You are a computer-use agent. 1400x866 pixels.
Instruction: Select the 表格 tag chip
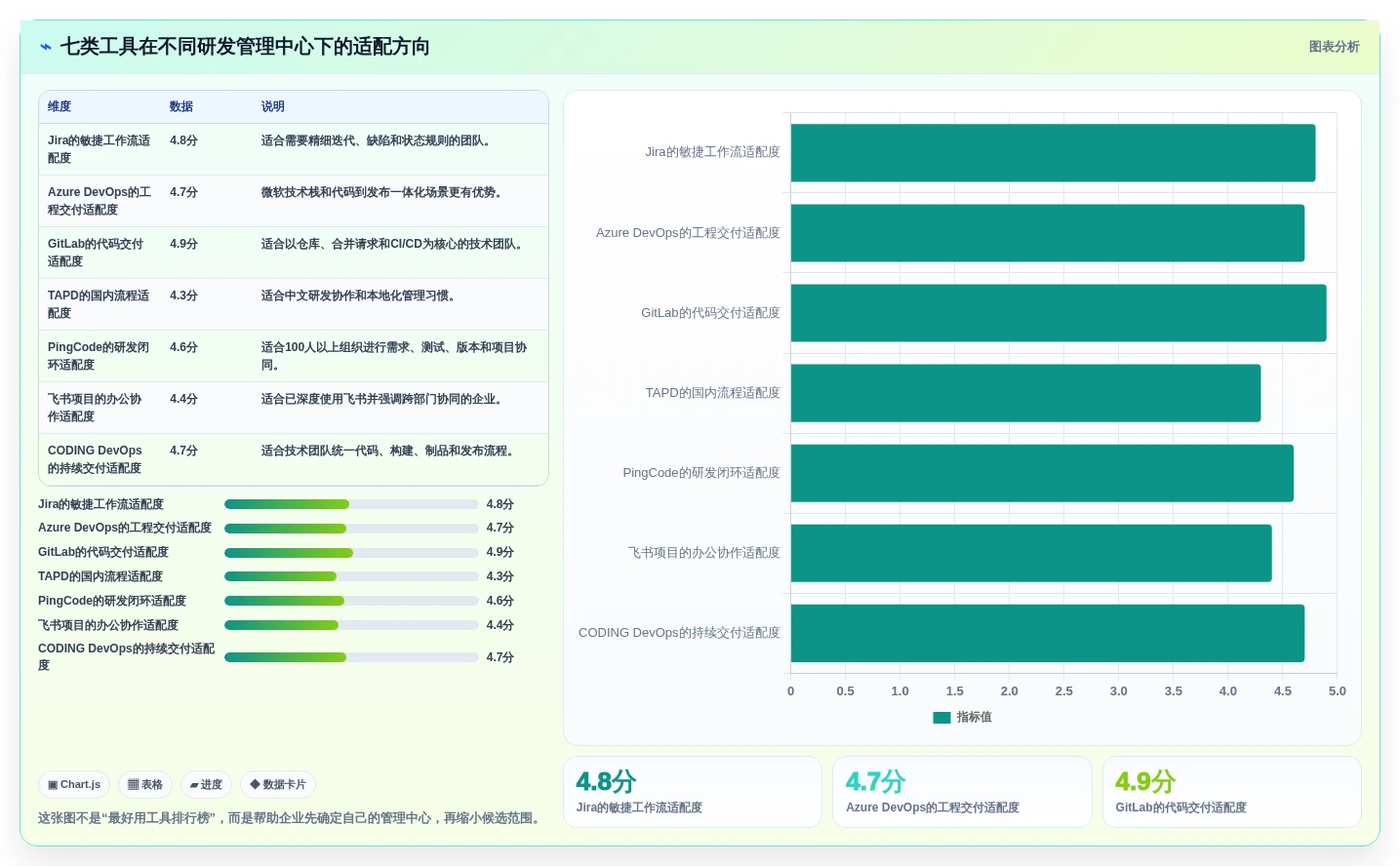click(x=145, y=784)
